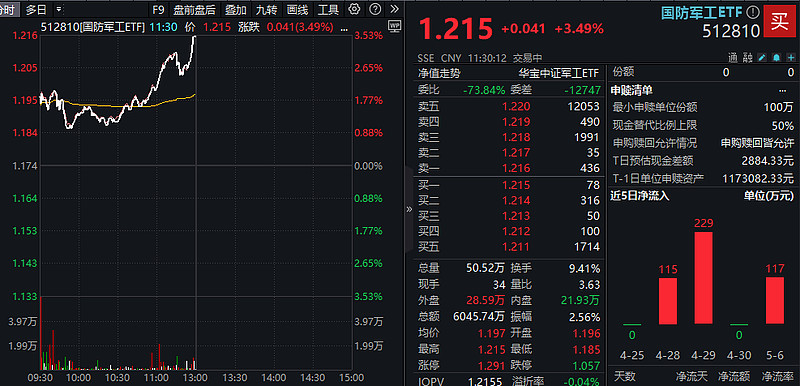The width and height of the screenshot is (800, 386).
Task: Click the info exclamation icon beside 国防军工ETF
Action: pyautogui.click(x=753, y=13)
